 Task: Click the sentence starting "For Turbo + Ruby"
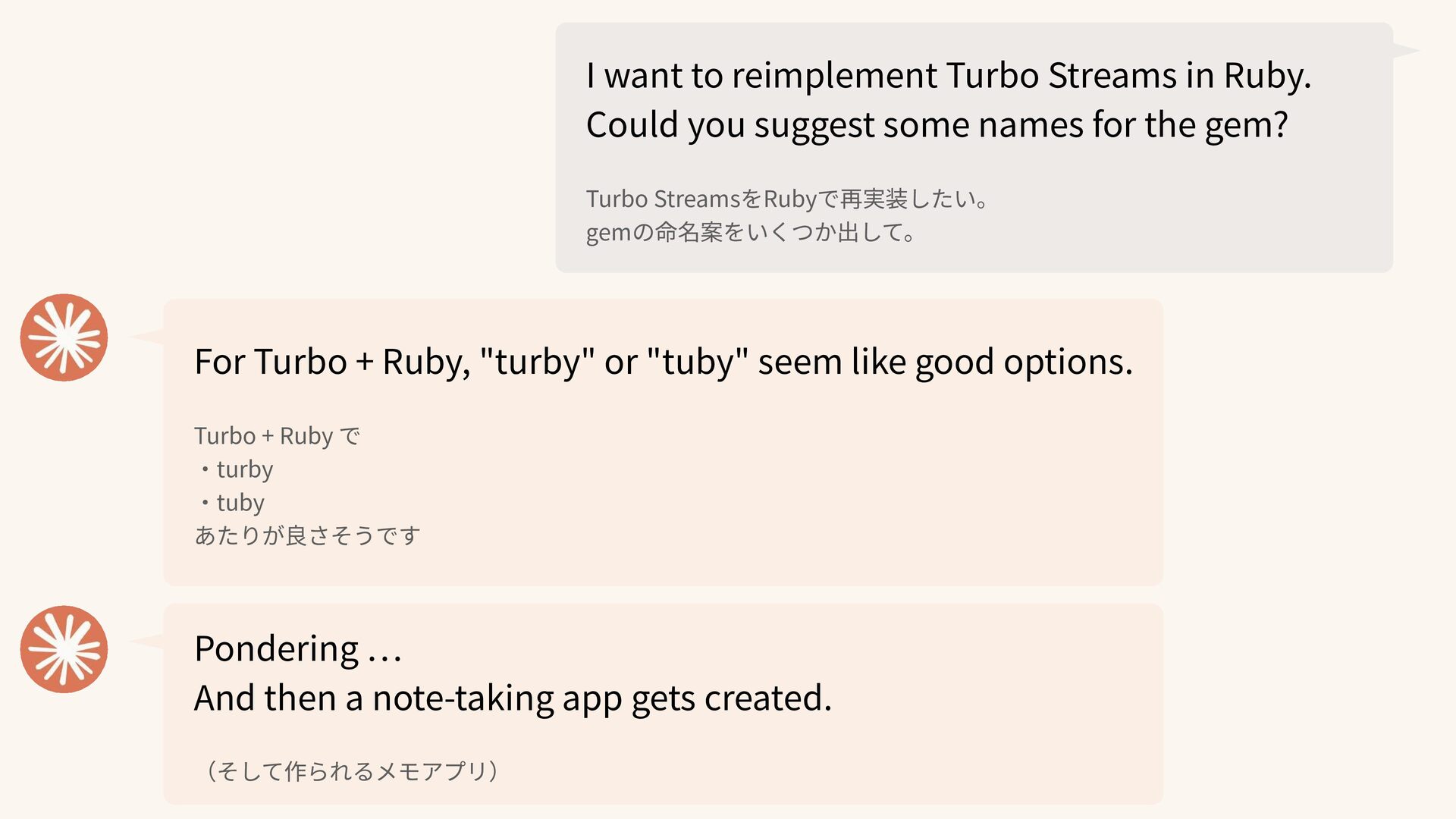click(x=663, y=362)
